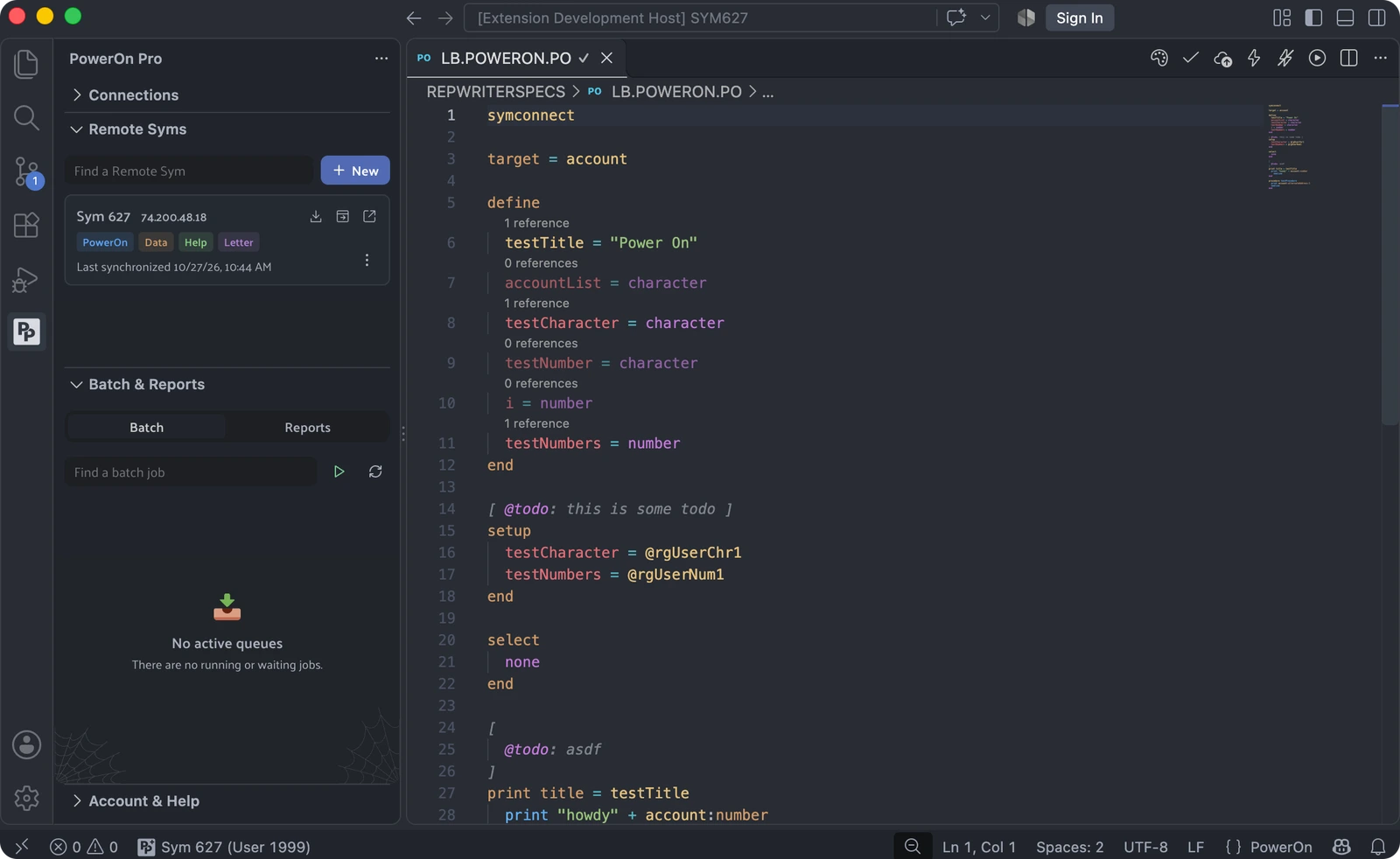
Task: Click the Find a batch job field
Action: [x=191, y=471]
